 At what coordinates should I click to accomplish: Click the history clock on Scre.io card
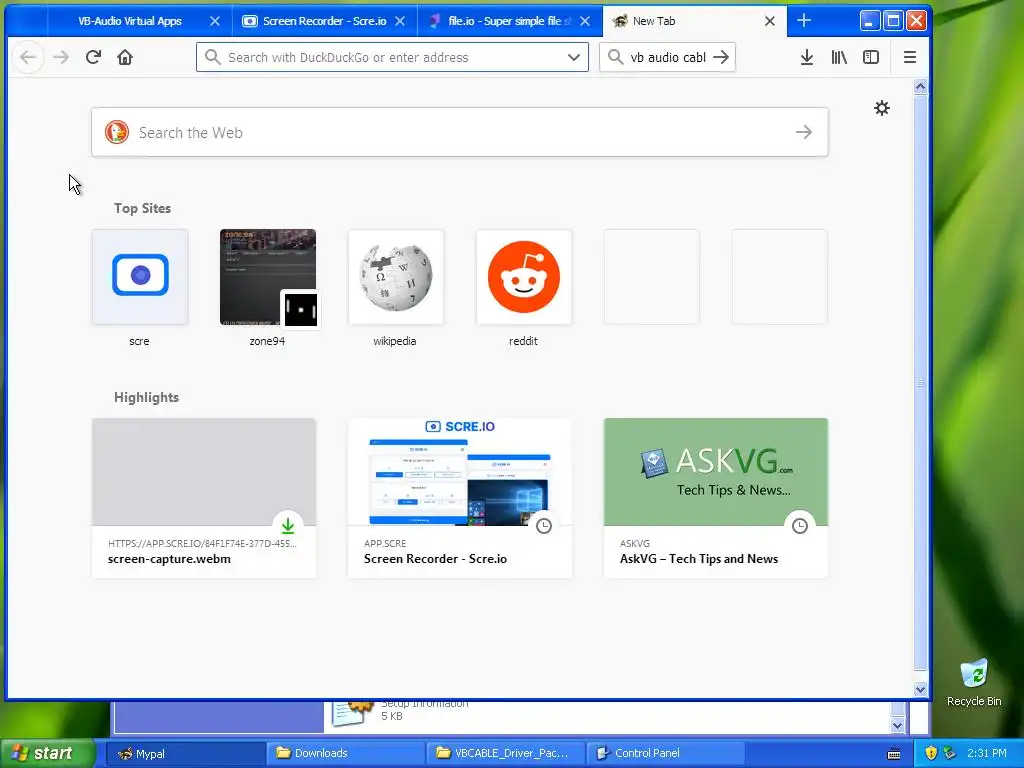(544, 526)
